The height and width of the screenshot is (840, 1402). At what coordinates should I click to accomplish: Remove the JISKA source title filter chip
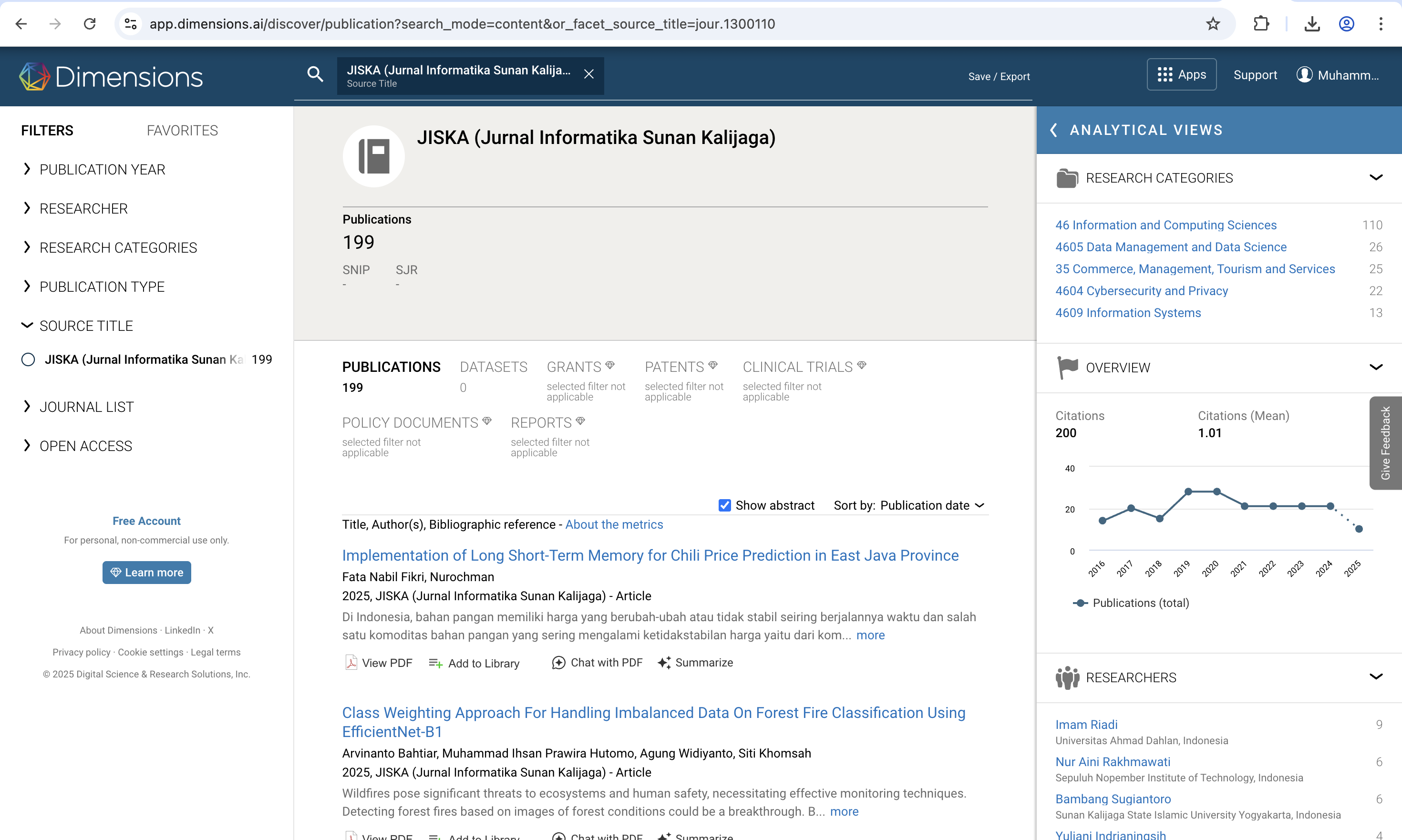tap(589, 74)
